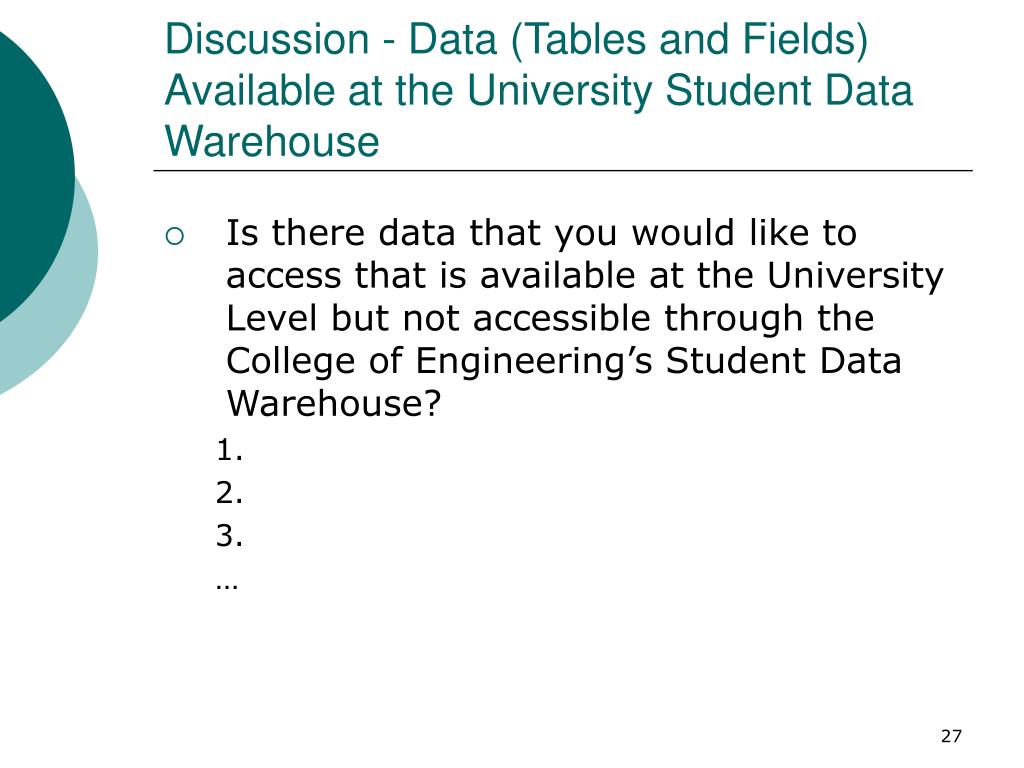Click numbered list item 3

tap(229, 536)
